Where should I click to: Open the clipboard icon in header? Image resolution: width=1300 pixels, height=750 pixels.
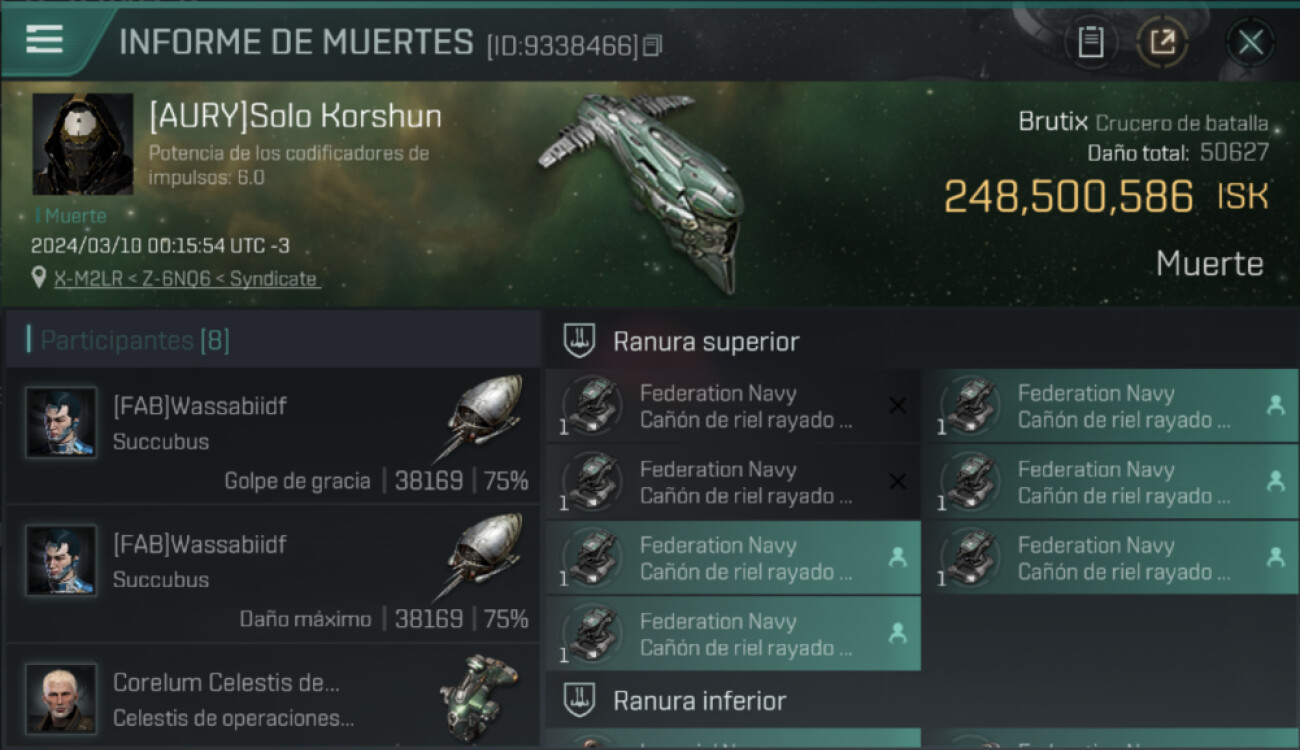click(1090, 42)
